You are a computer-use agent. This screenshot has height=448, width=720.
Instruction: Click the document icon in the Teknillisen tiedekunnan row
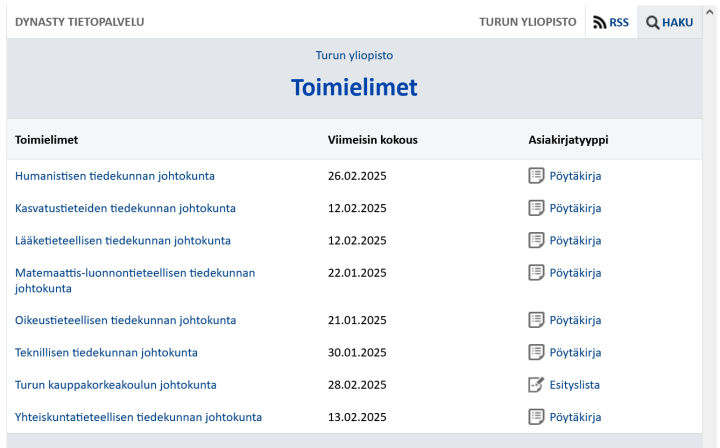(536, 352)
